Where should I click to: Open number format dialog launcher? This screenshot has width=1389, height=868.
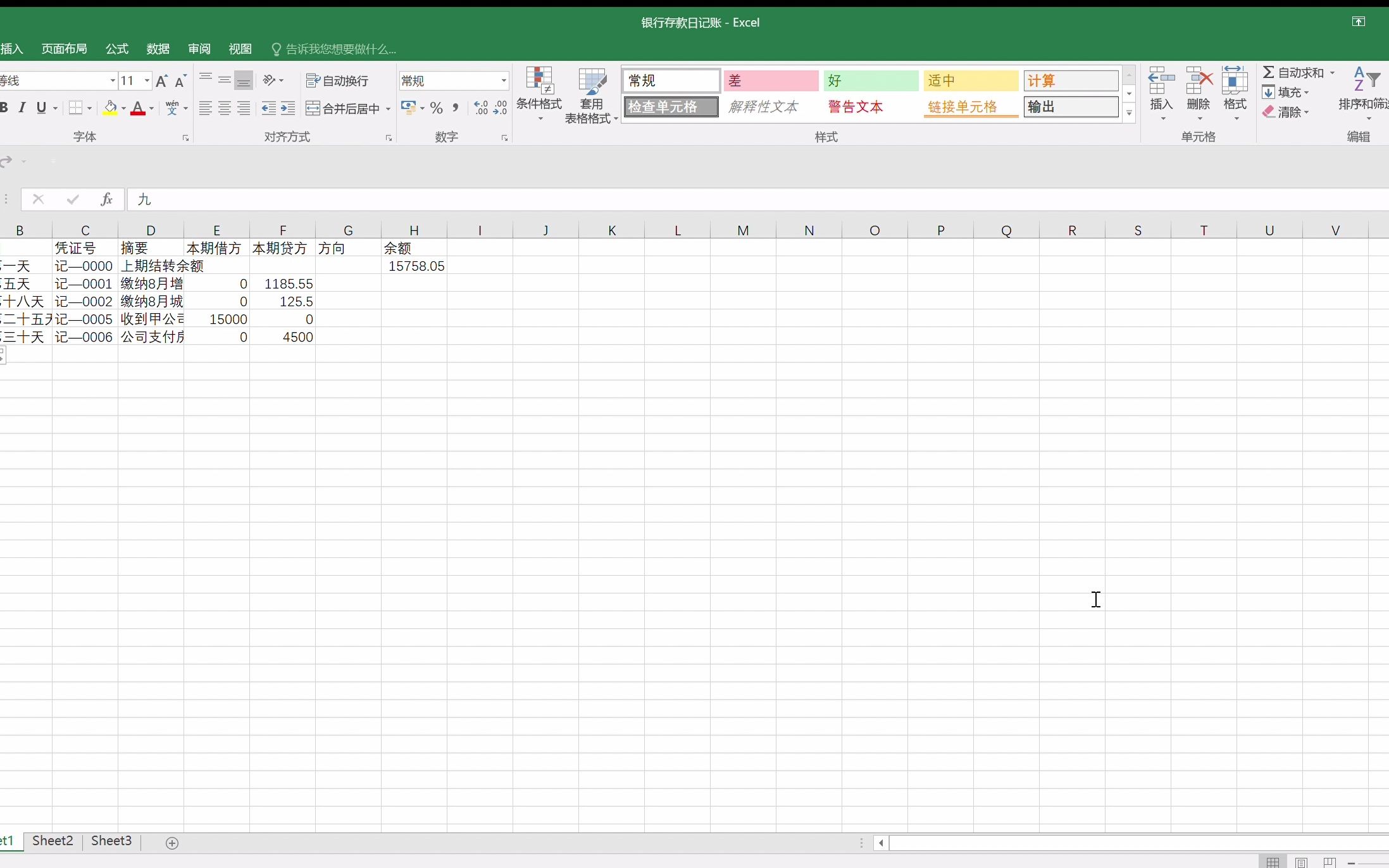(504, 138)
